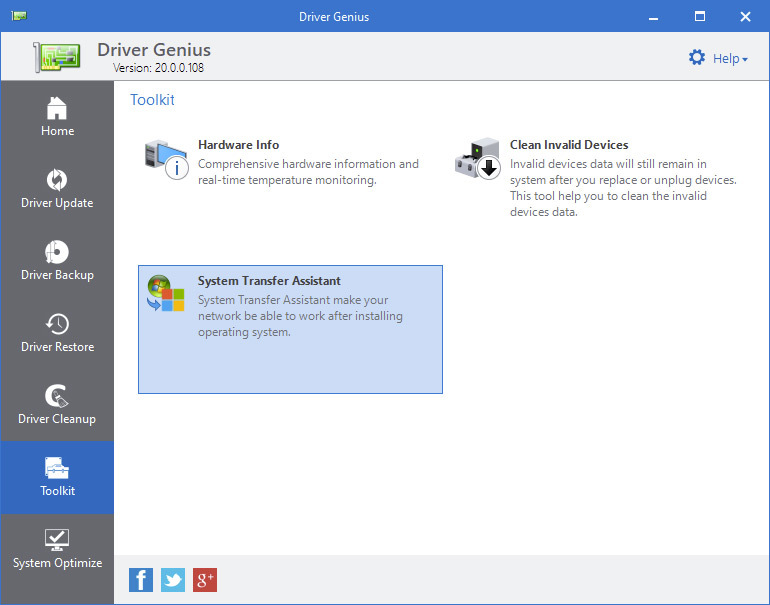The height and width of the screenshot is (605, 770).
Task: Click the Toolkit toolbox icon in sidebar
Action: (x=57, y=468)
